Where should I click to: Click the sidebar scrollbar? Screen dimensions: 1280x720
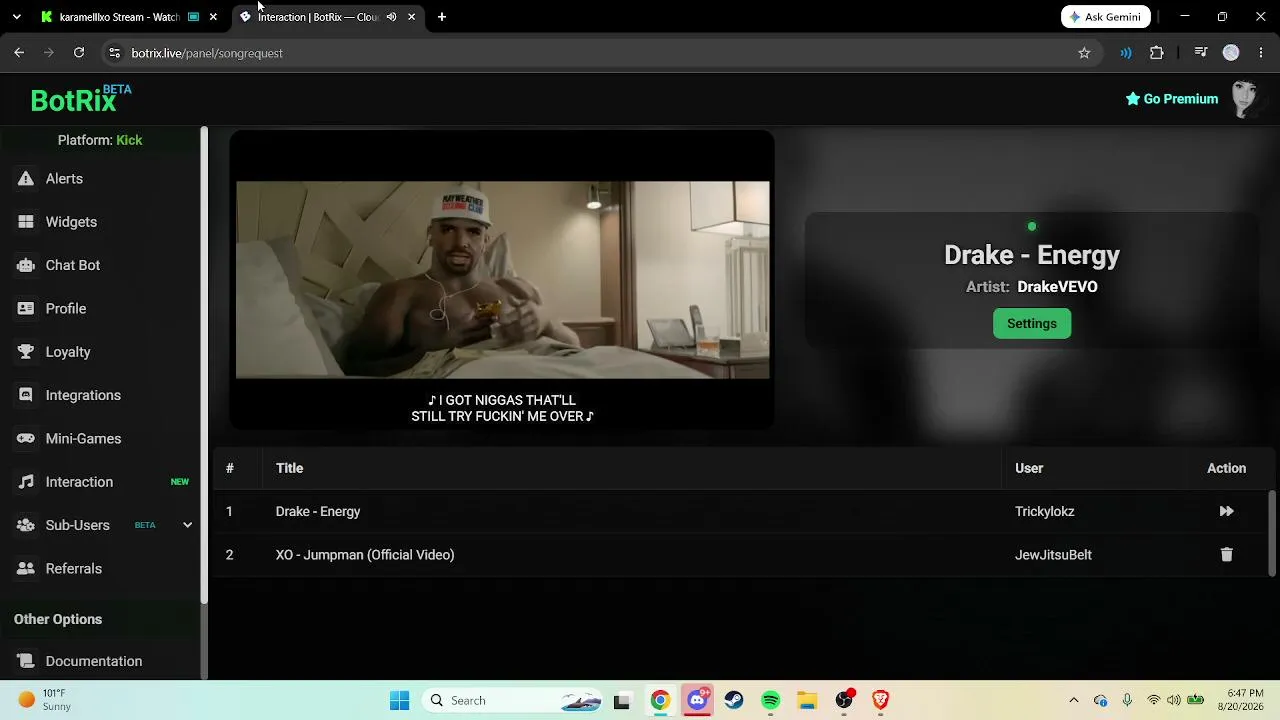[204, 365]
